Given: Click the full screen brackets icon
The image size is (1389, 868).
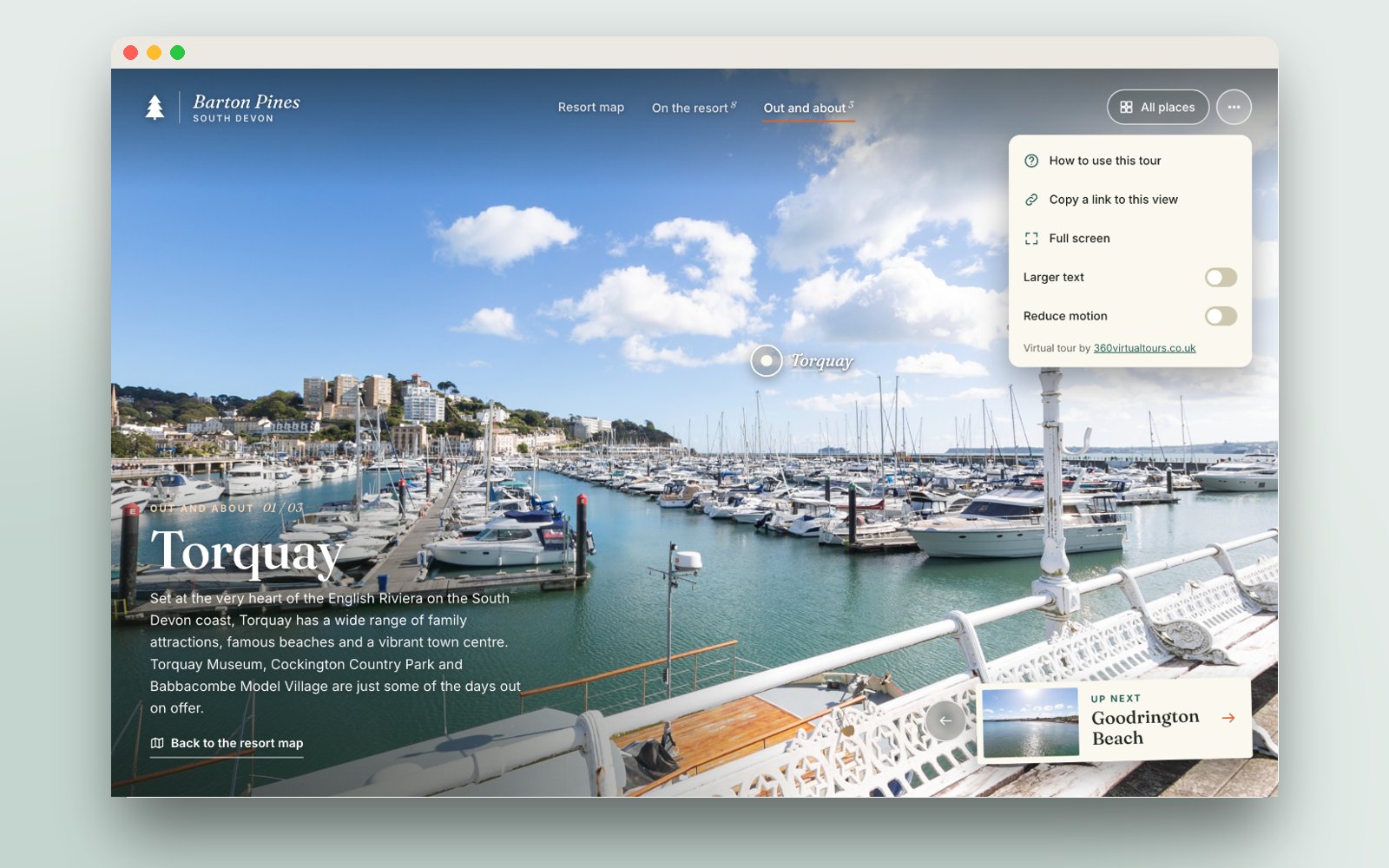Looking at the screenshot, I should pos(1031,239).
